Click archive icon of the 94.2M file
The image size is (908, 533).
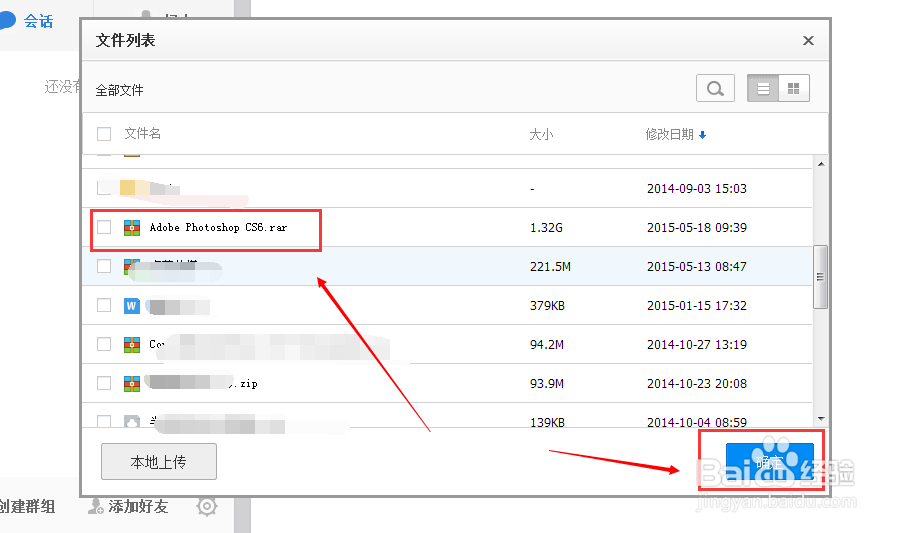click(132, 345)
